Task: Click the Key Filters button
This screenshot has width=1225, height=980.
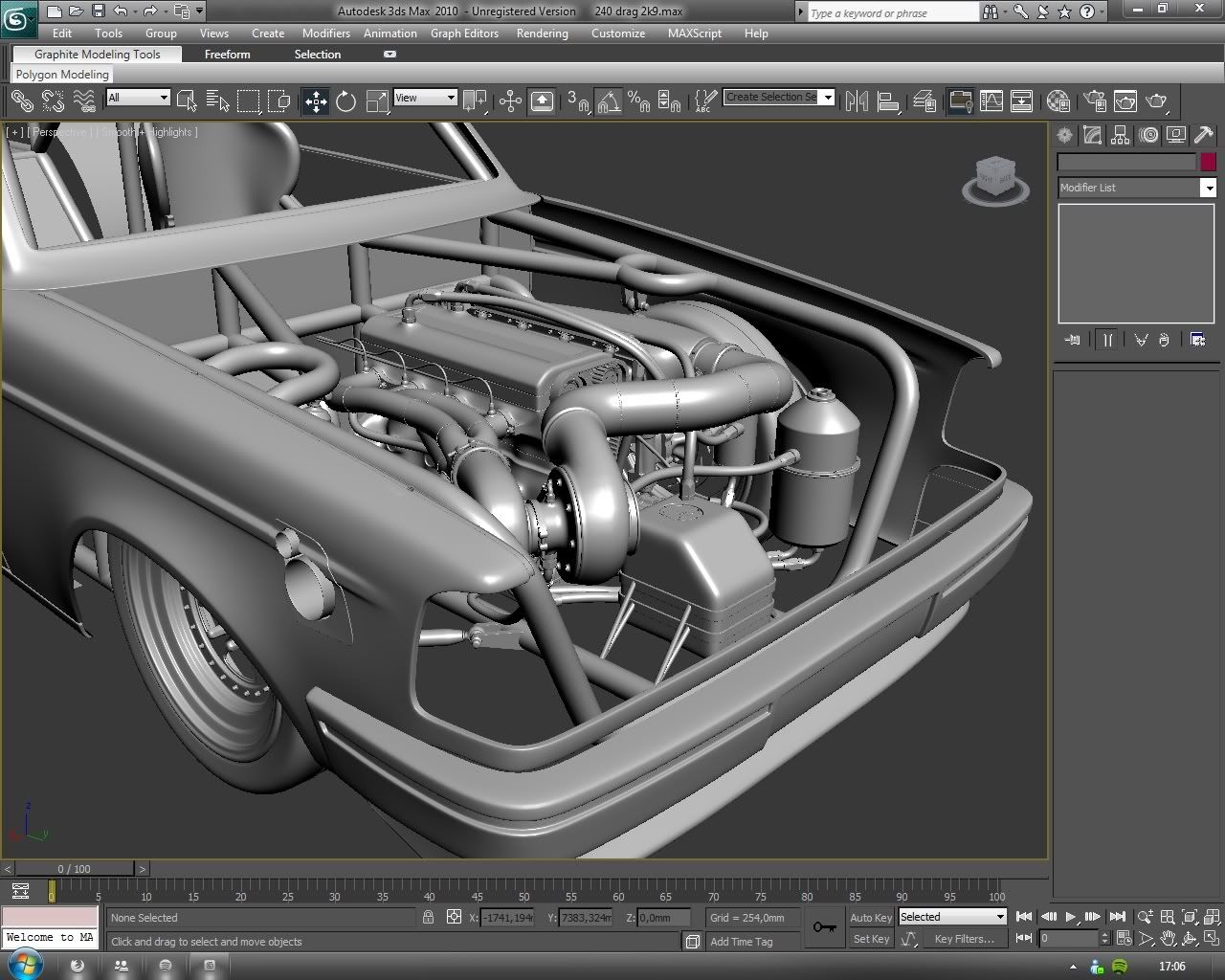Action: coord(964,939)
